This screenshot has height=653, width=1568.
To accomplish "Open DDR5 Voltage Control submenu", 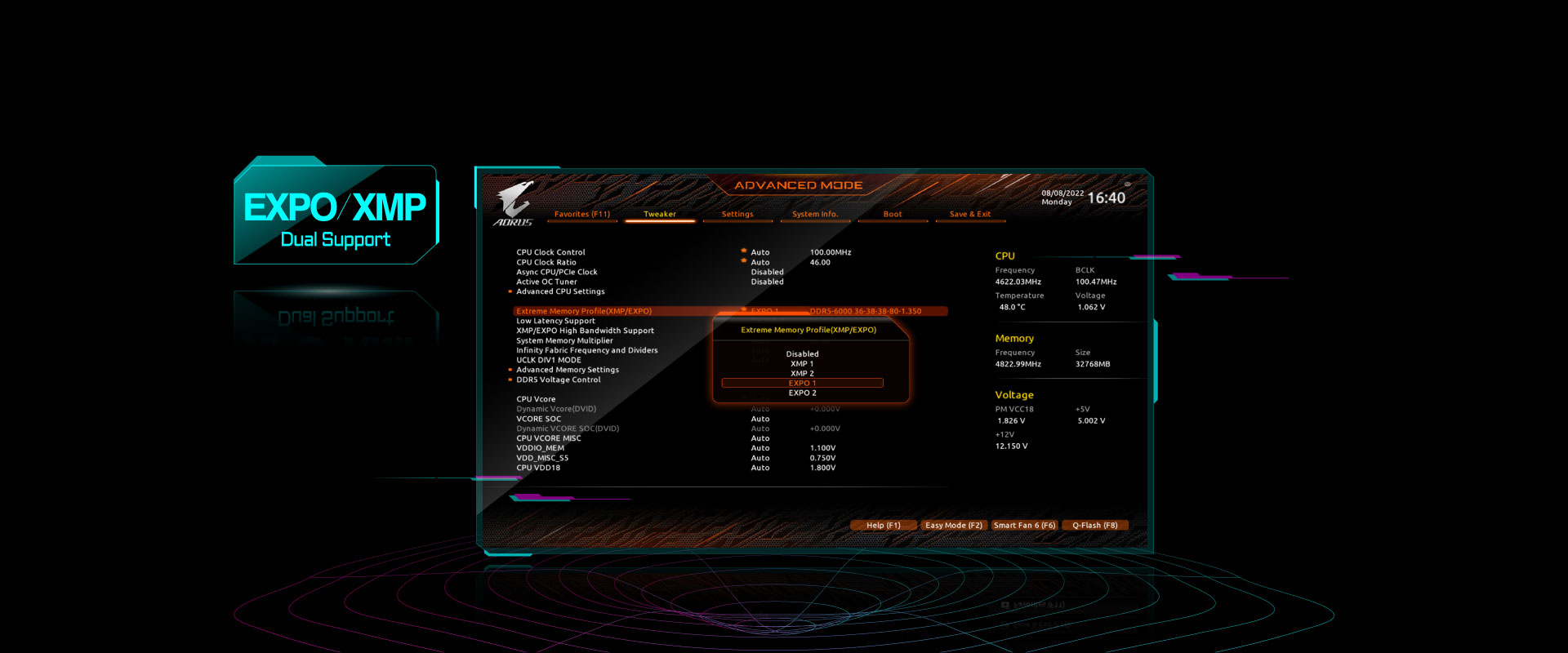I will coord(558,380).
